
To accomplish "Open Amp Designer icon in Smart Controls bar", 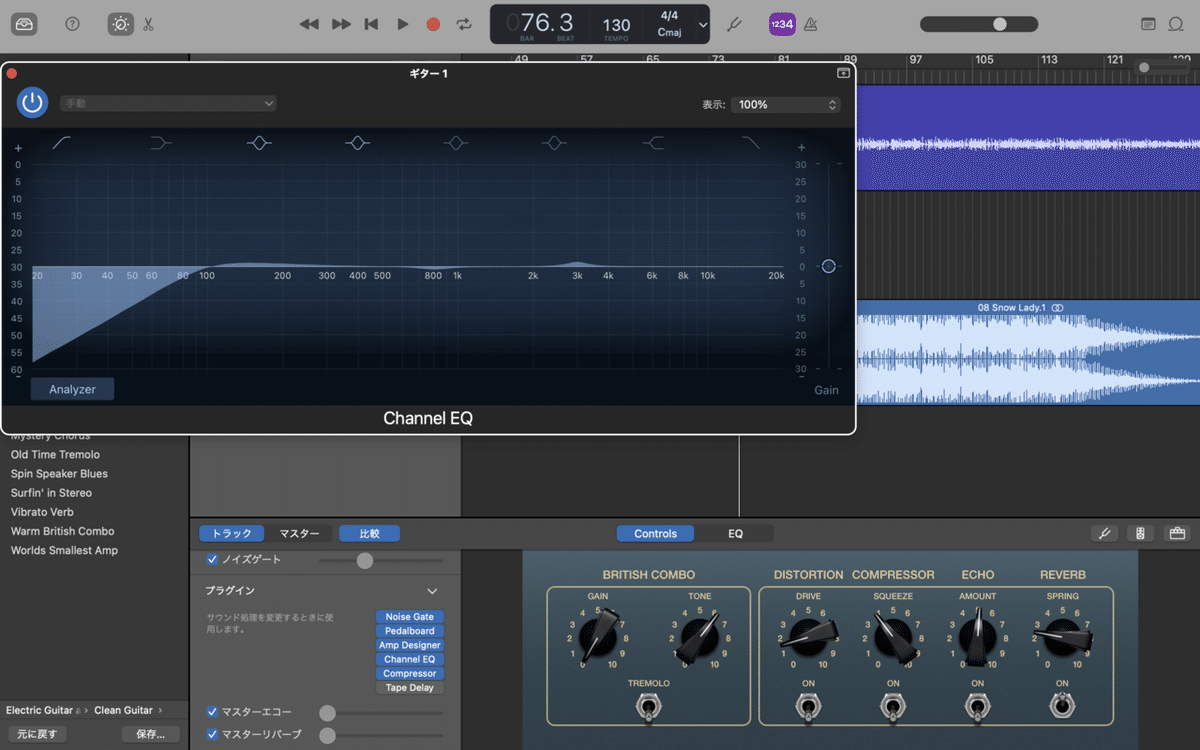I will (1141, 533).
